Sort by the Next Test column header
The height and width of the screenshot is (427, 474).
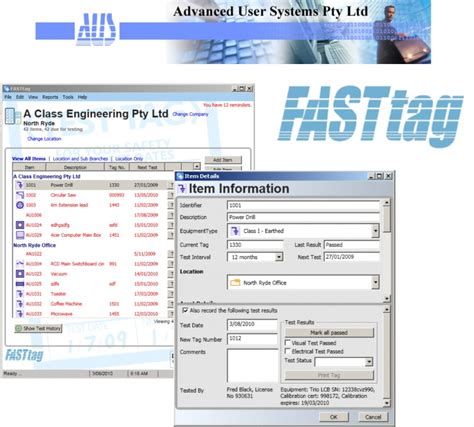147,167
